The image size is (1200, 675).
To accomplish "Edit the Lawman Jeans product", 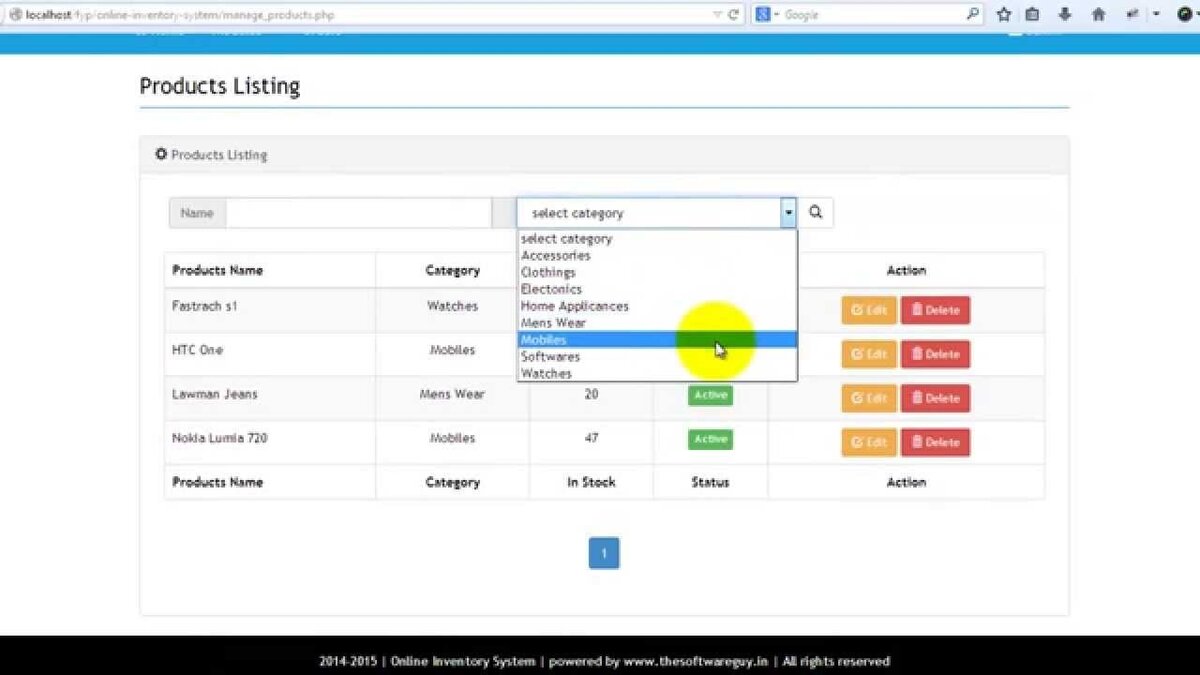I will coord(869,398).
